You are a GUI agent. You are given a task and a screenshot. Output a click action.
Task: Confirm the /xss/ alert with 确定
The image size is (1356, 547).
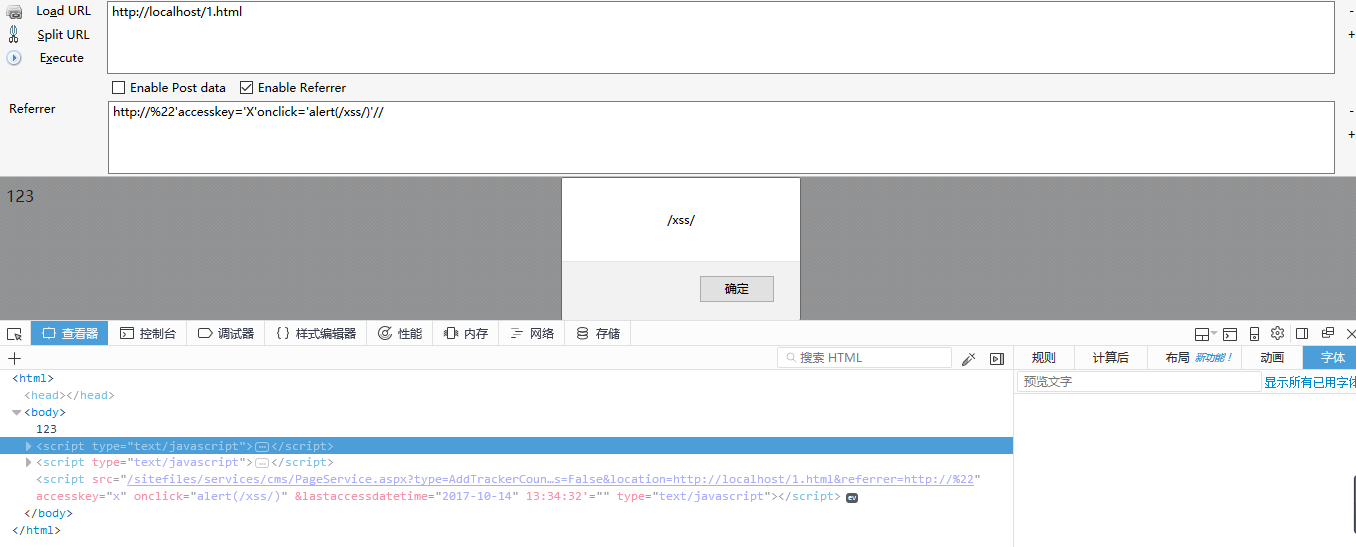pyautogui.click(x=737, y=289)
